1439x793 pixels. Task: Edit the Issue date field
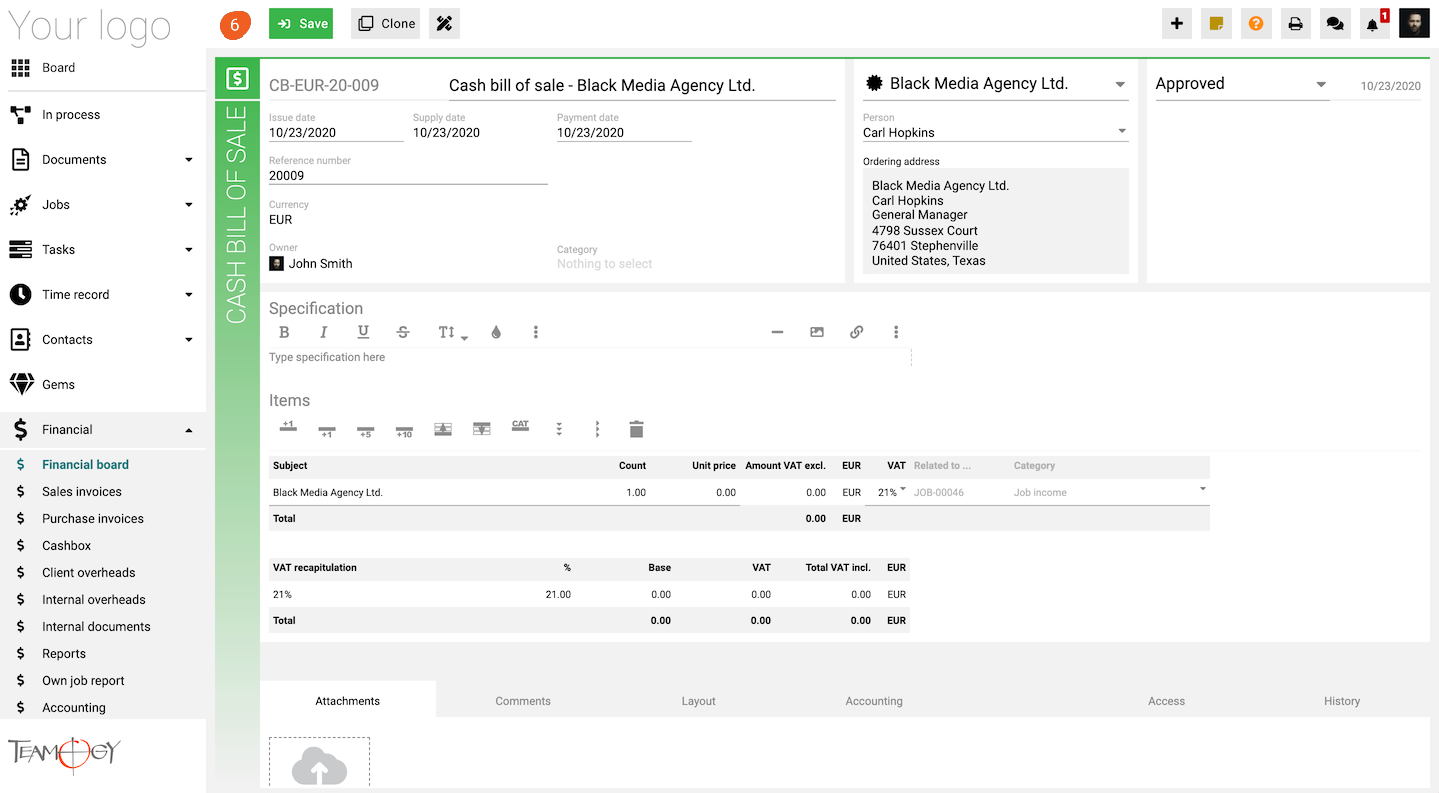pyautogui.click(x=336, y=132)
